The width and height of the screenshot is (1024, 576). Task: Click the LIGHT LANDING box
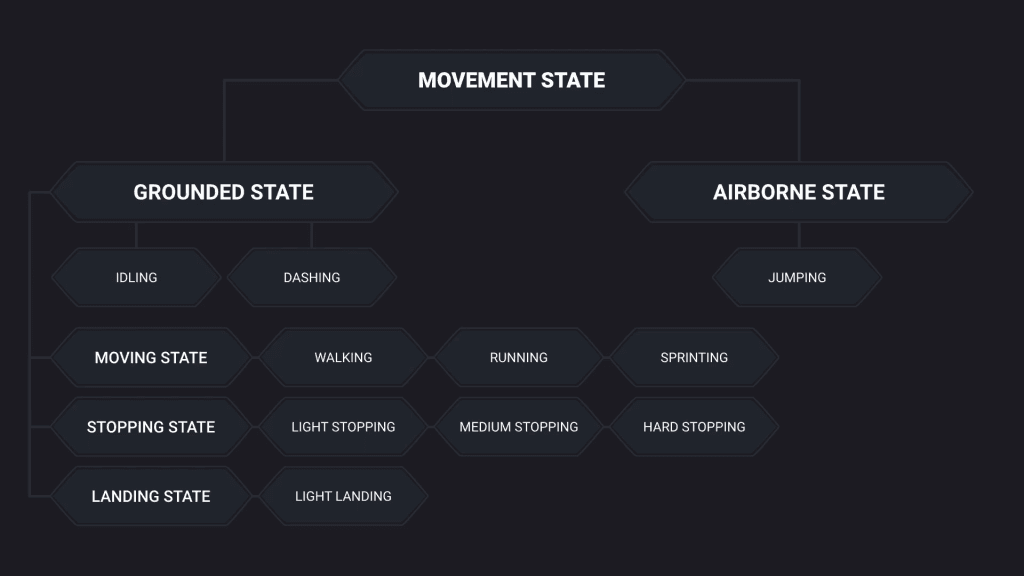(343, 496)
